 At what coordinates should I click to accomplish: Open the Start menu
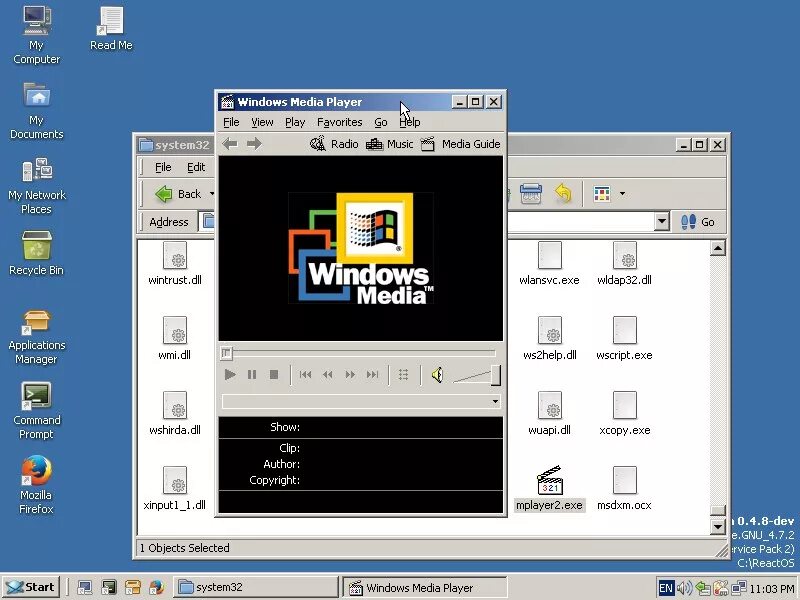[x=31, y=587]
